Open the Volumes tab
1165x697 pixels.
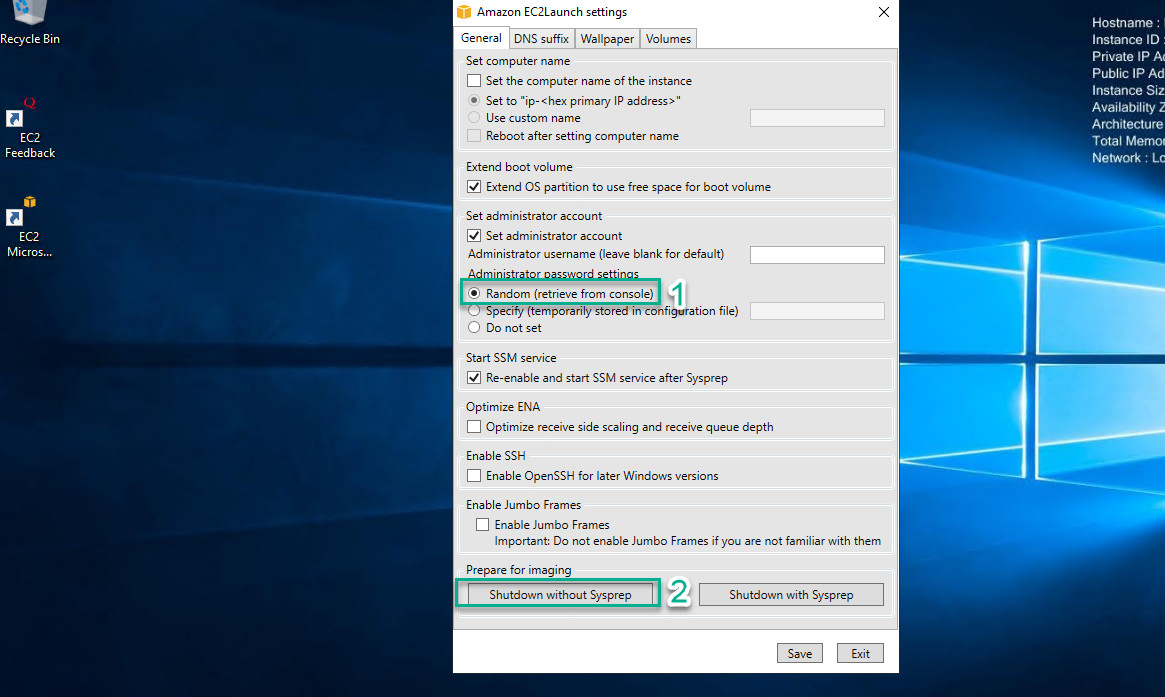[x=668, y=39]
